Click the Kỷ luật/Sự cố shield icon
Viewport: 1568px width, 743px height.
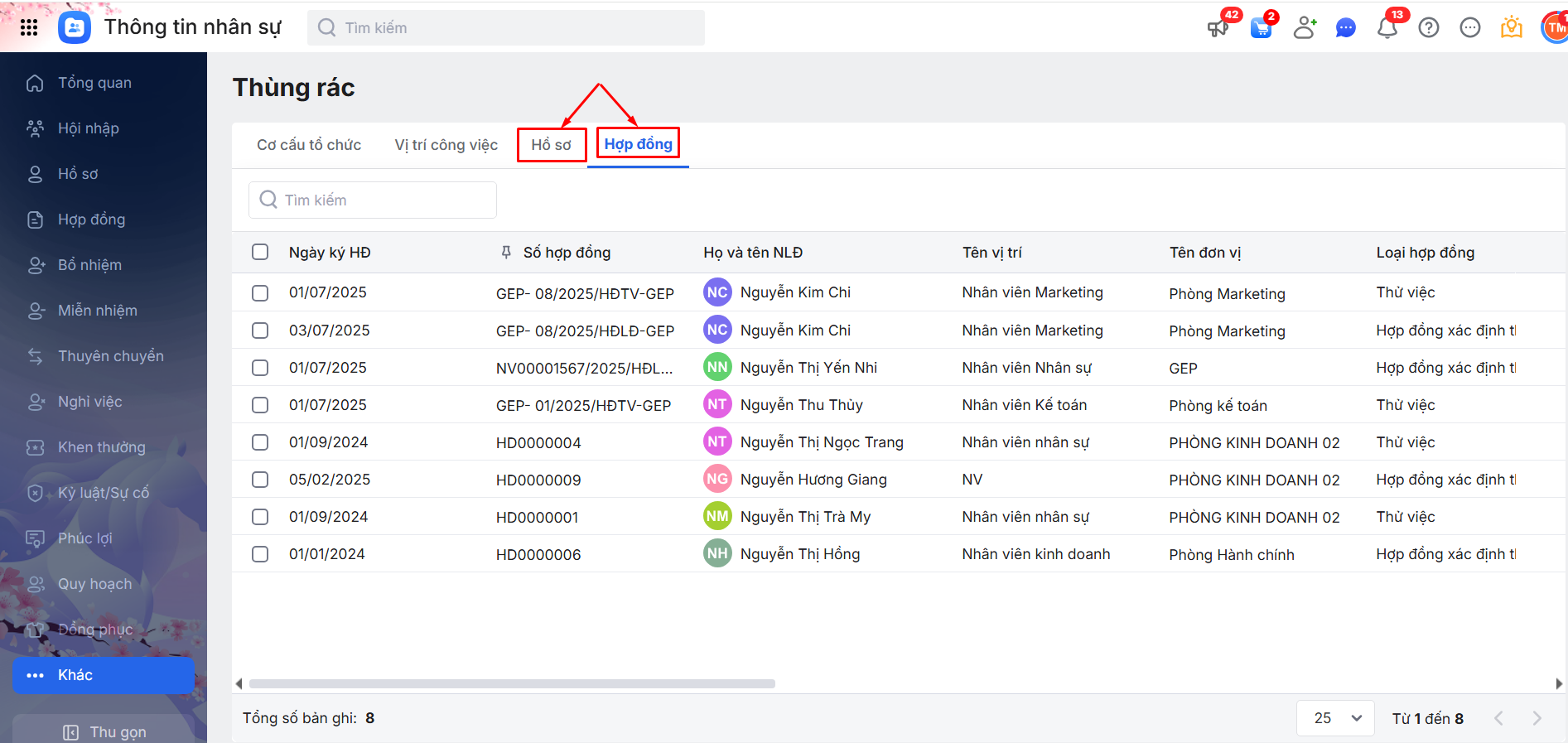click(x=35, y=493)
